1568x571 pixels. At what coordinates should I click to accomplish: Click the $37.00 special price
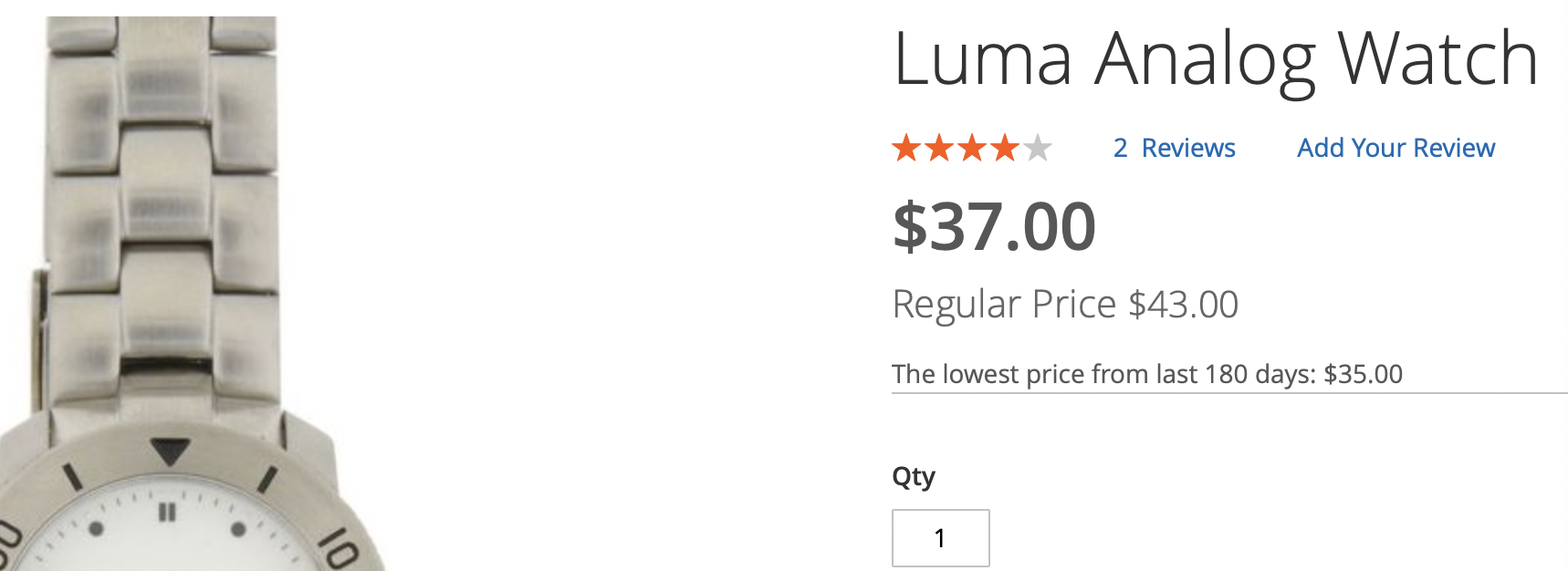pyautogui.click(x=994, y=226)
